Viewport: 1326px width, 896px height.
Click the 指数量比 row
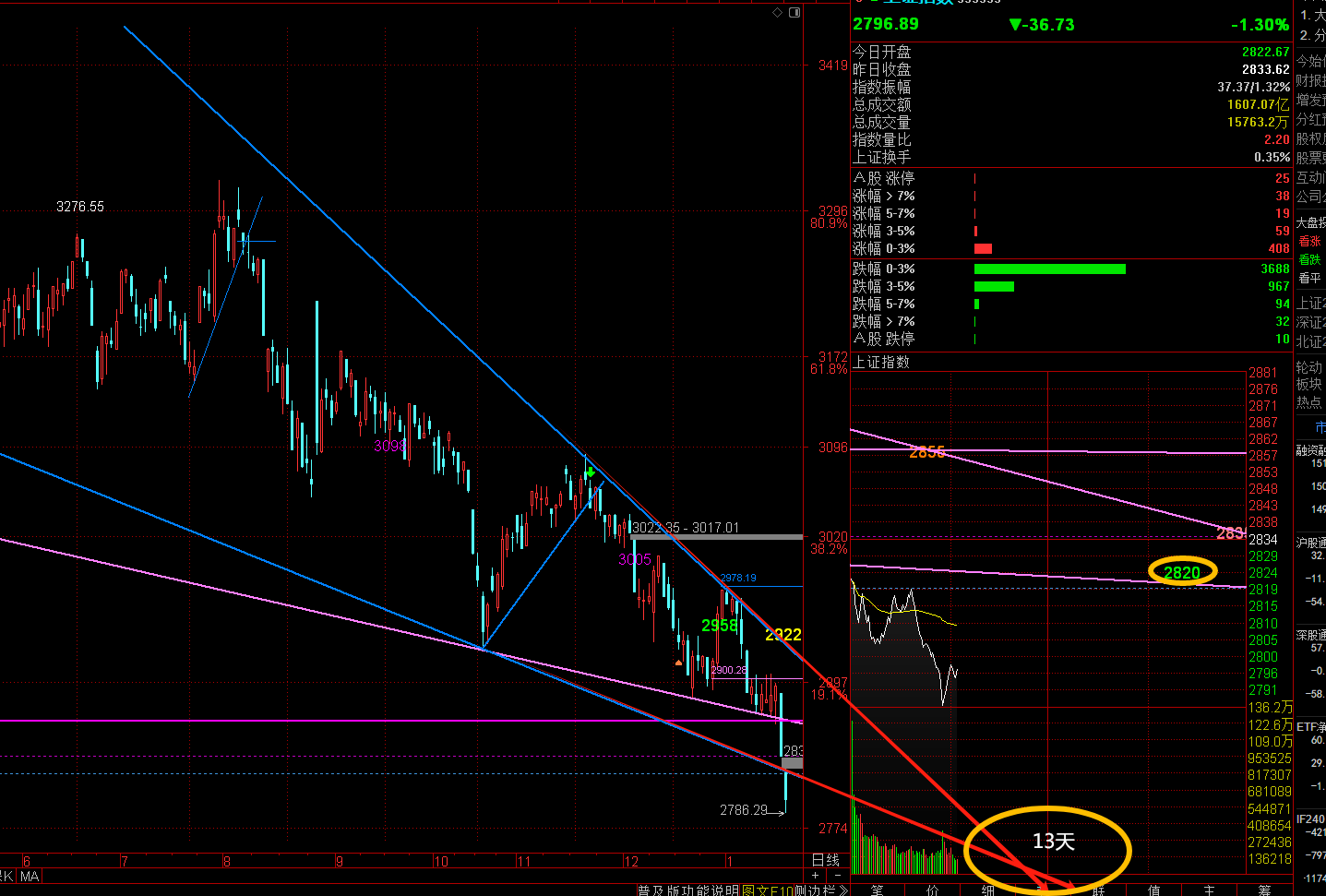tap(1071, 139)
